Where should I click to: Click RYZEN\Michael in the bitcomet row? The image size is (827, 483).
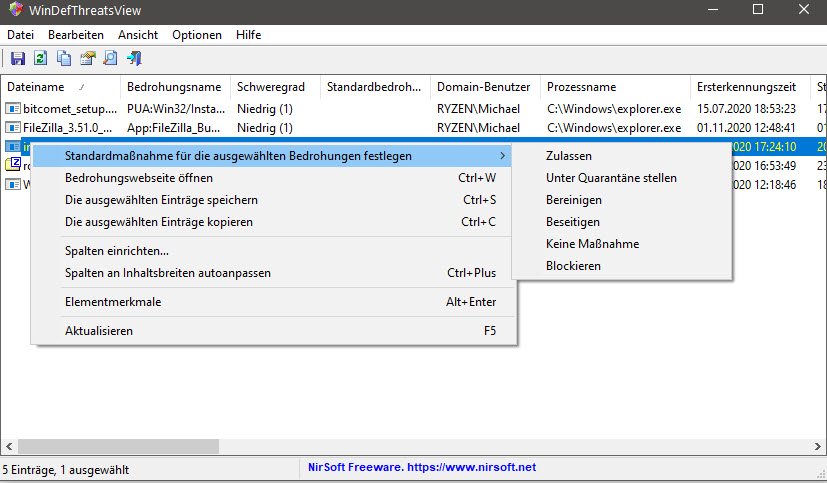(x=478, y=109)
